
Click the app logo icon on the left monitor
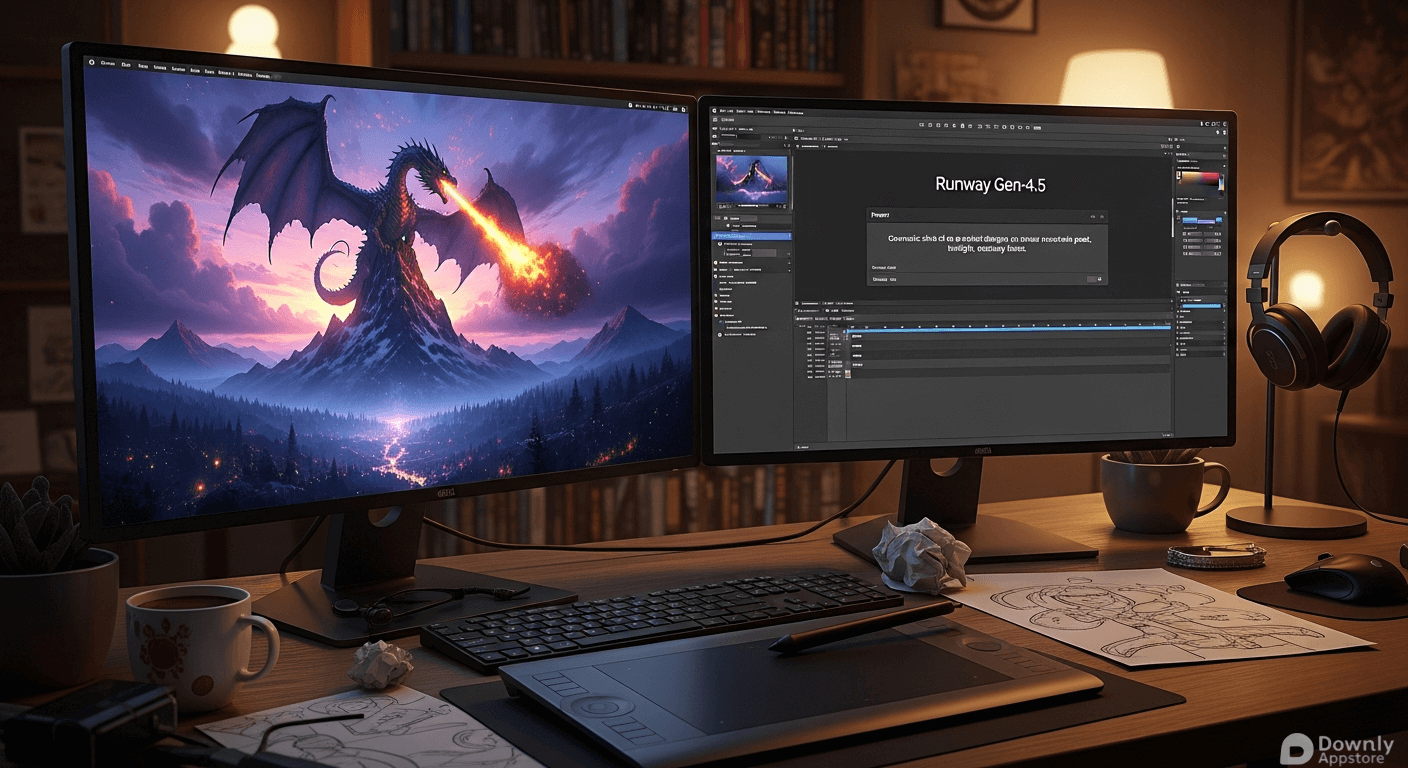tap(92, 62)
